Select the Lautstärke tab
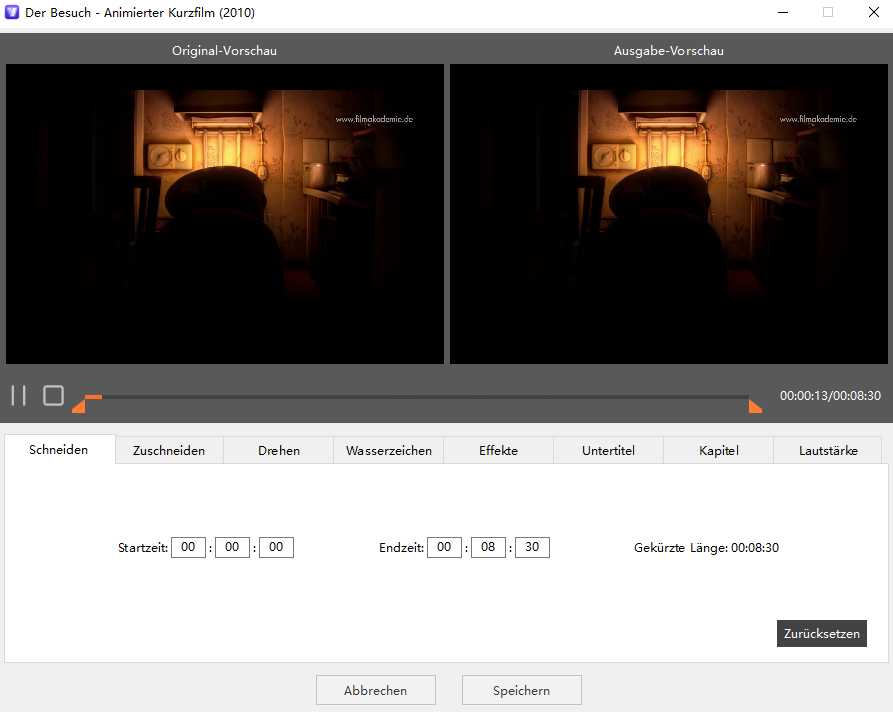The image size is (893, 712). point(827,450)
